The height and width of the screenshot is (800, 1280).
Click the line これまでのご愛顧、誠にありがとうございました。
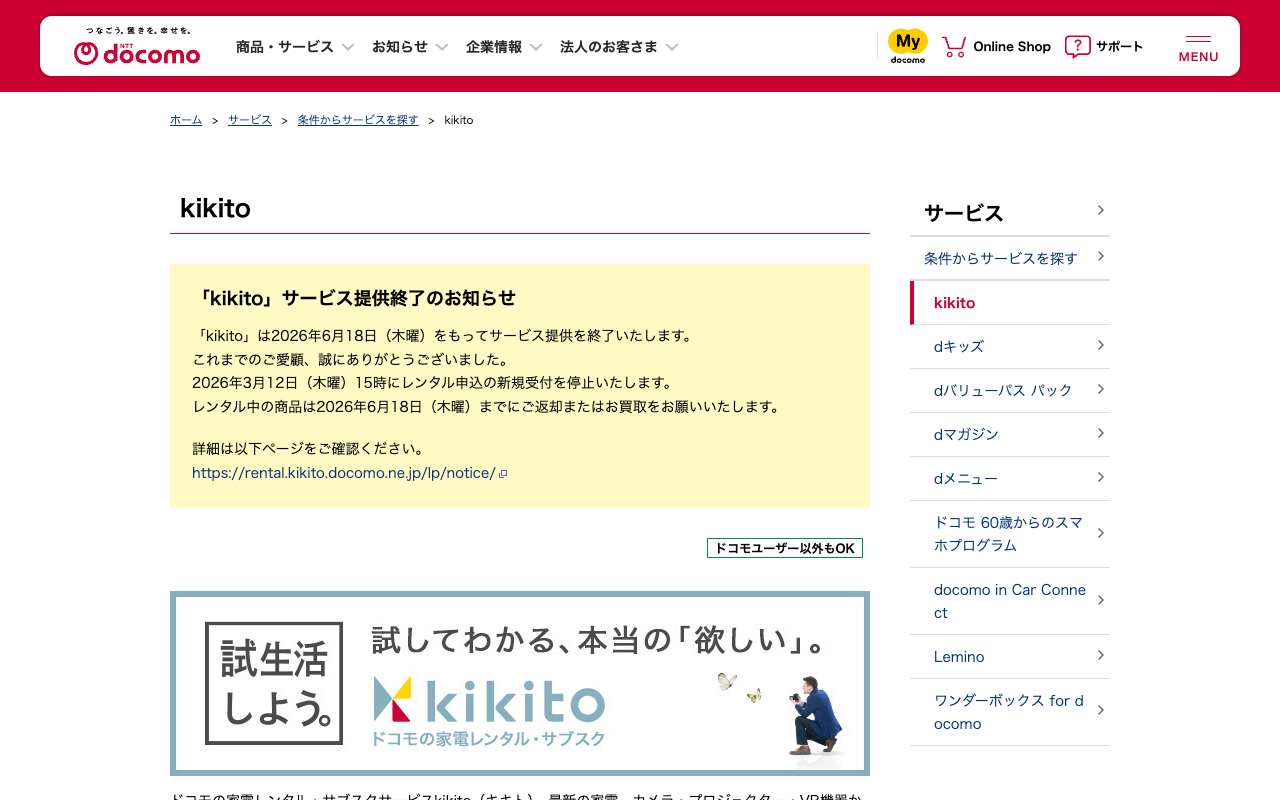click(x=353, y=359)
